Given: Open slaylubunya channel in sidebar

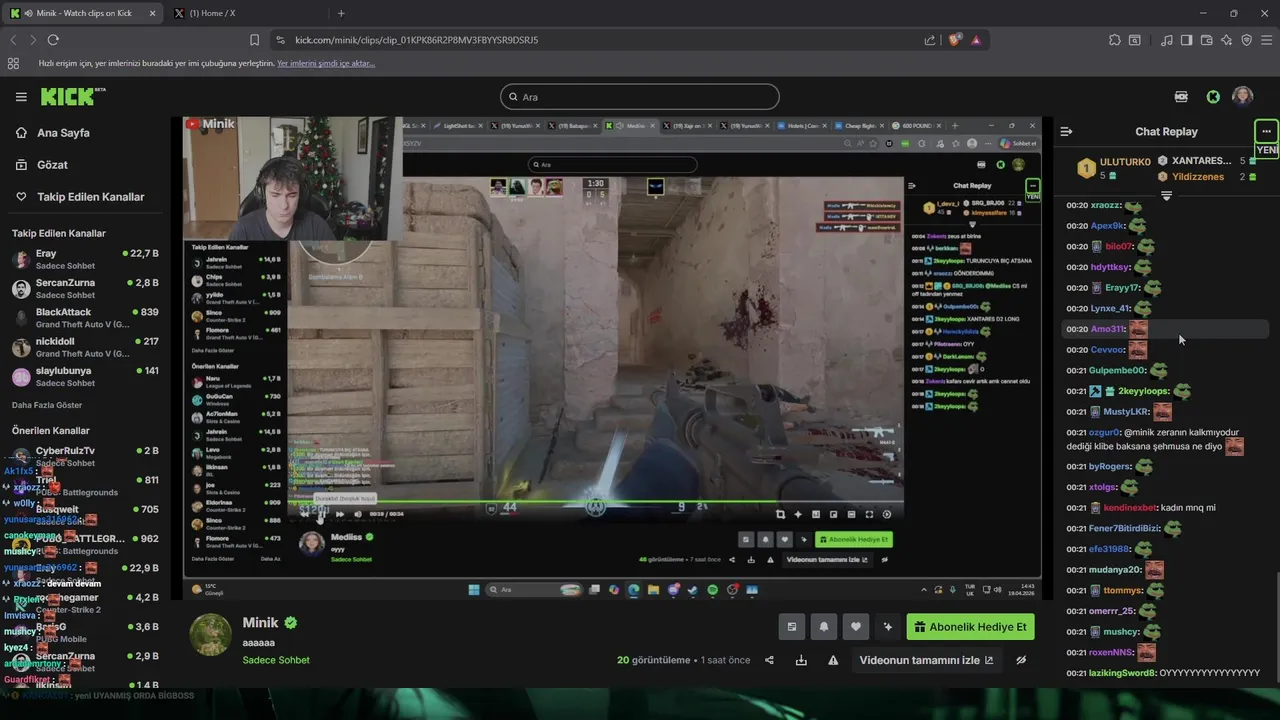Looking at the screenshot, I should coord(85,376).
